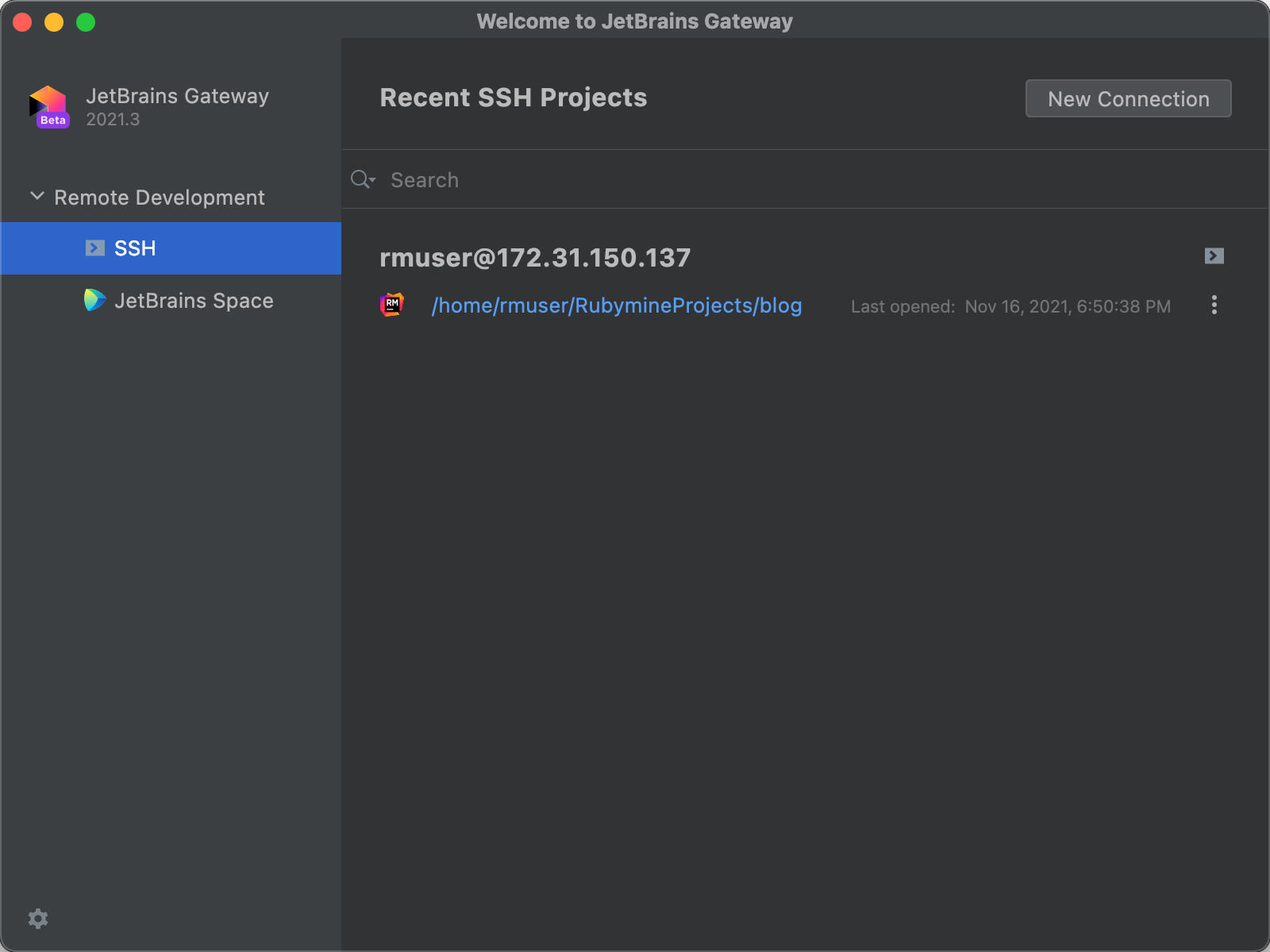Open terminal for rmuser@172.31.150.137 host
The image size is (1270, 952).
click(1214, 256)
